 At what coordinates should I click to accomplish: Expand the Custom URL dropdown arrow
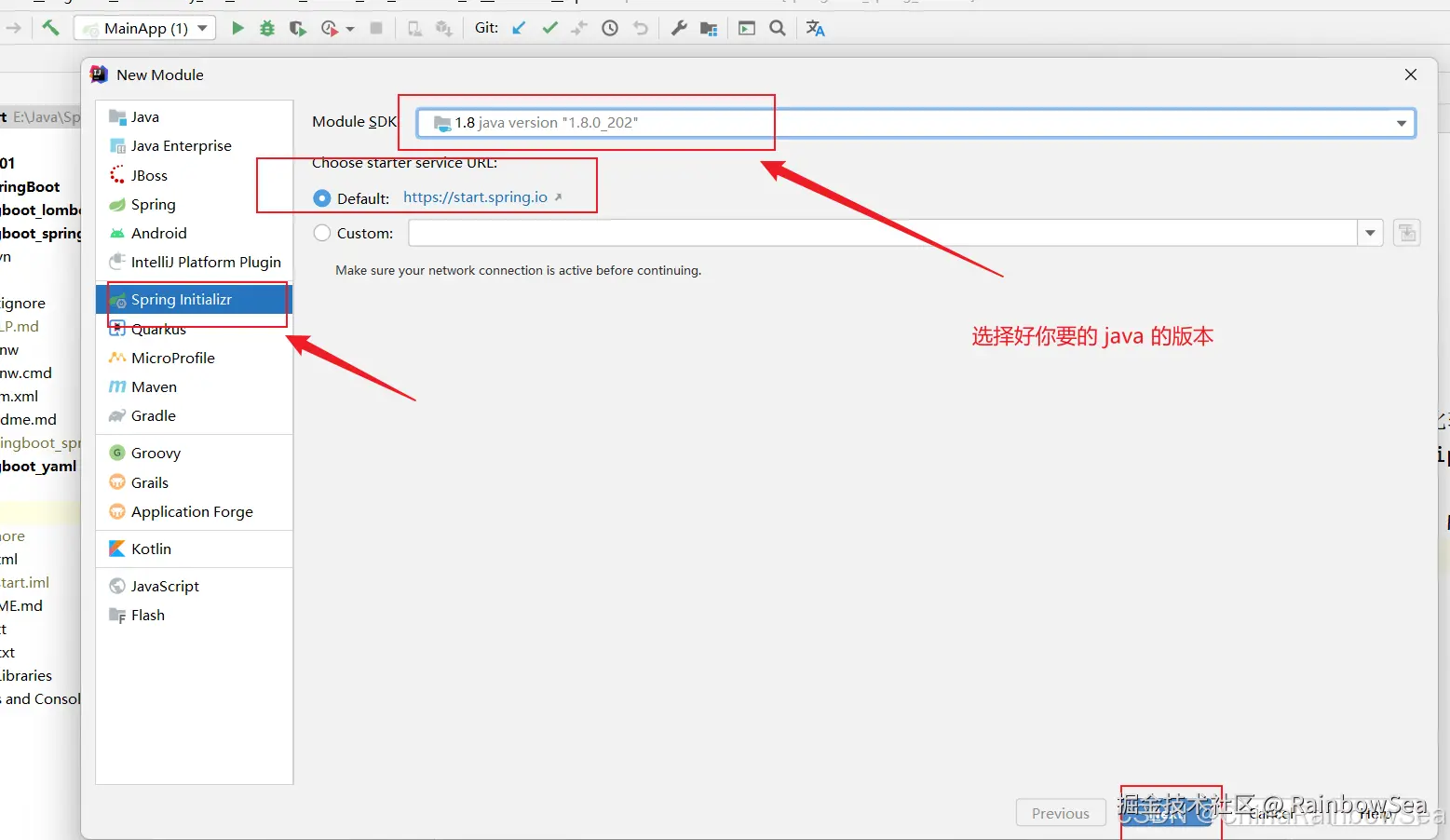pos(1370,233)
